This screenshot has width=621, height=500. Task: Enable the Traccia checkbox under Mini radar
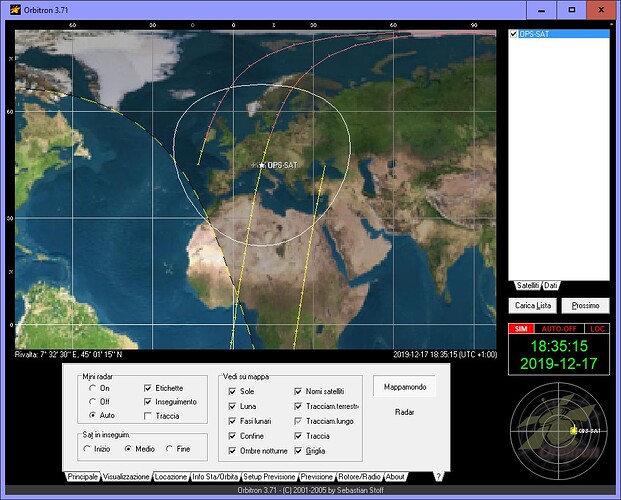[148, 415]
